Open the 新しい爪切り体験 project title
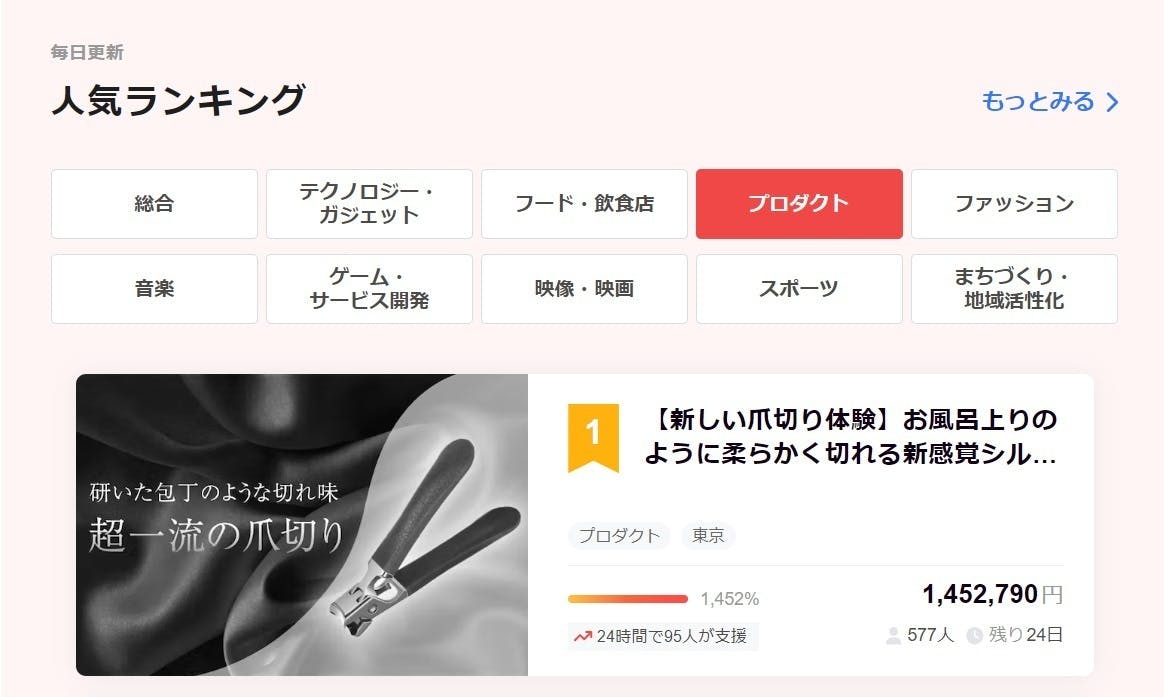Screen dimensions: 1164x697 point(851,436)
